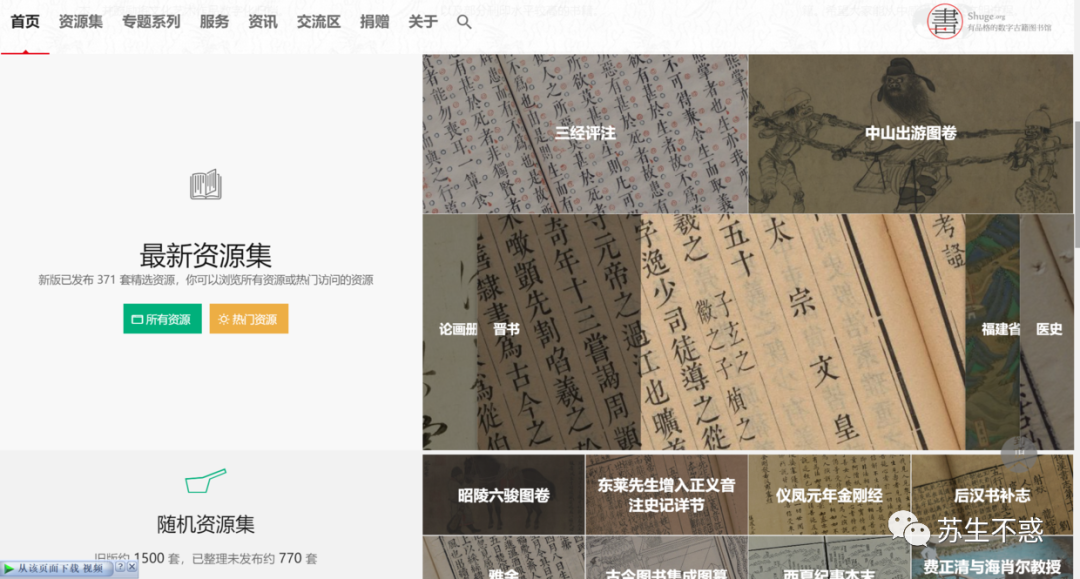Click the 随机资源集 heading
The width and height of the screenshot is (1080, 579).
(205, 525)
